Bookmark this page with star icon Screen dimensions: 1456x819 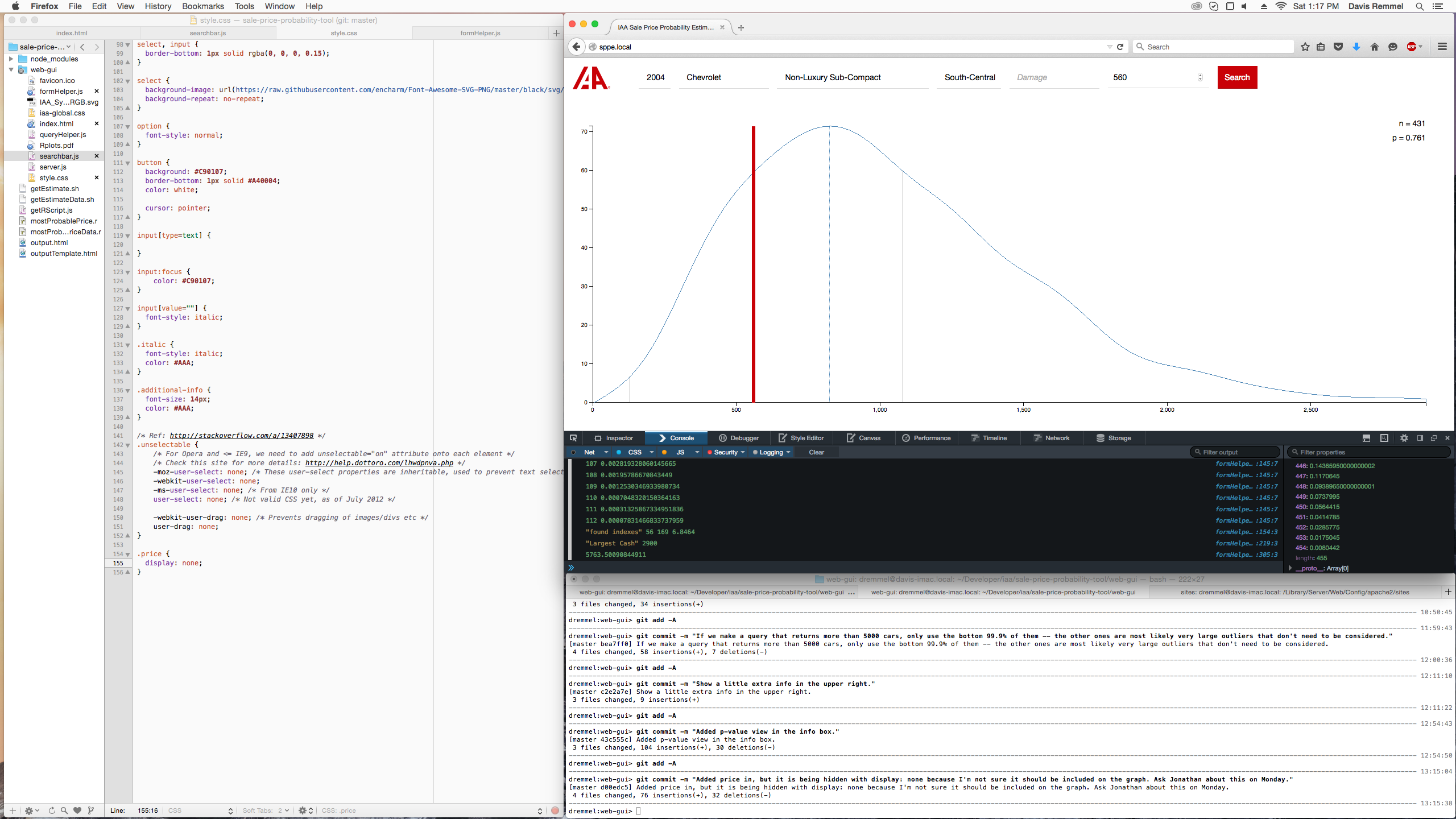pyautogui.click(x=1305, y=47)
